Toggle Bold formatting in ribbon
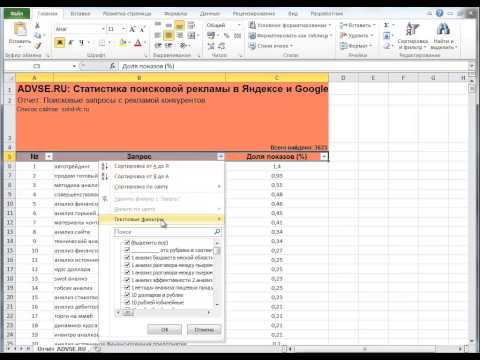Image resolution: width=480 pixels, height=360 pixels. [60, 43]
